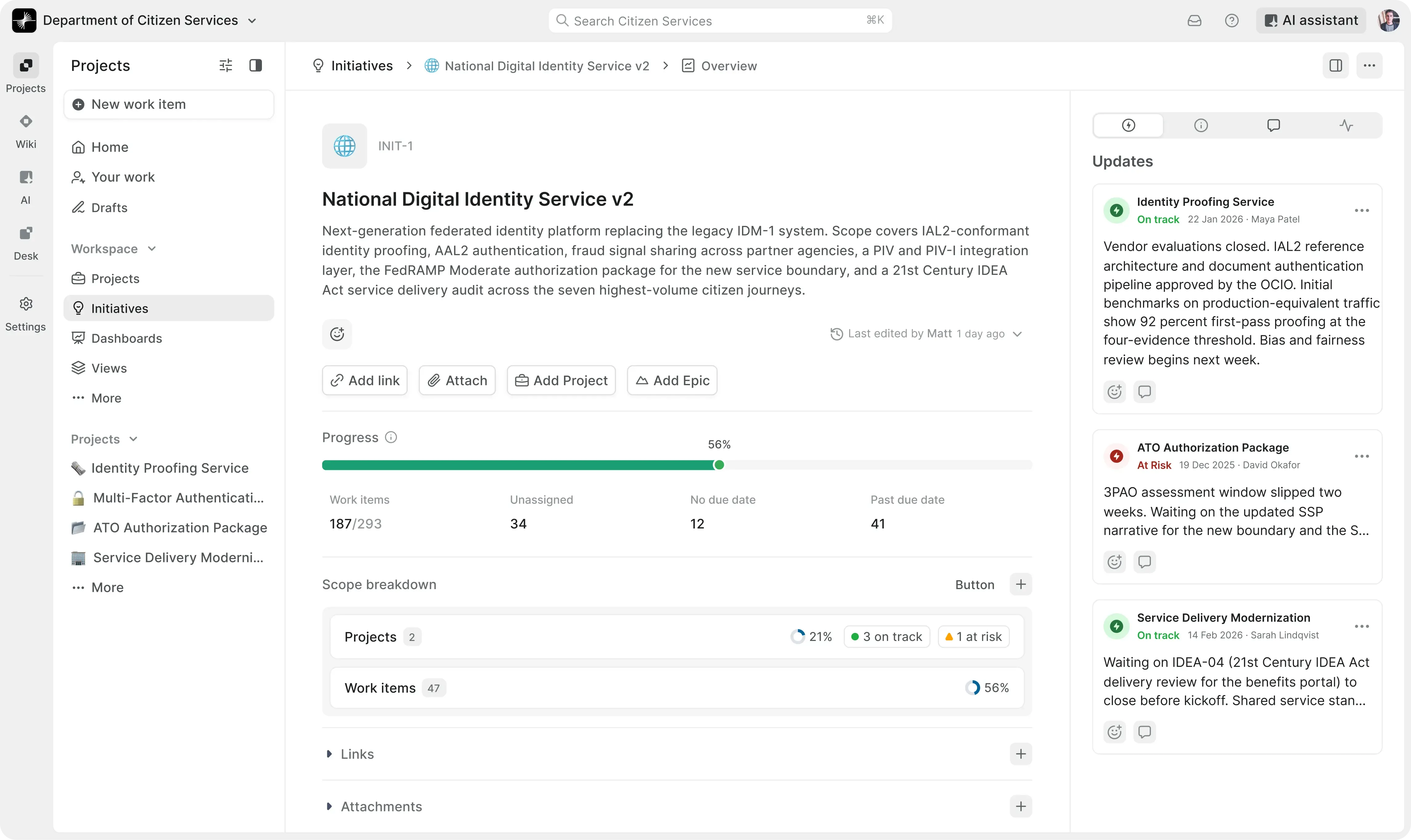Open options for ATO Authorization Package update
Viewport: 1411px width, 840px height.
(x=1361, y=456)
